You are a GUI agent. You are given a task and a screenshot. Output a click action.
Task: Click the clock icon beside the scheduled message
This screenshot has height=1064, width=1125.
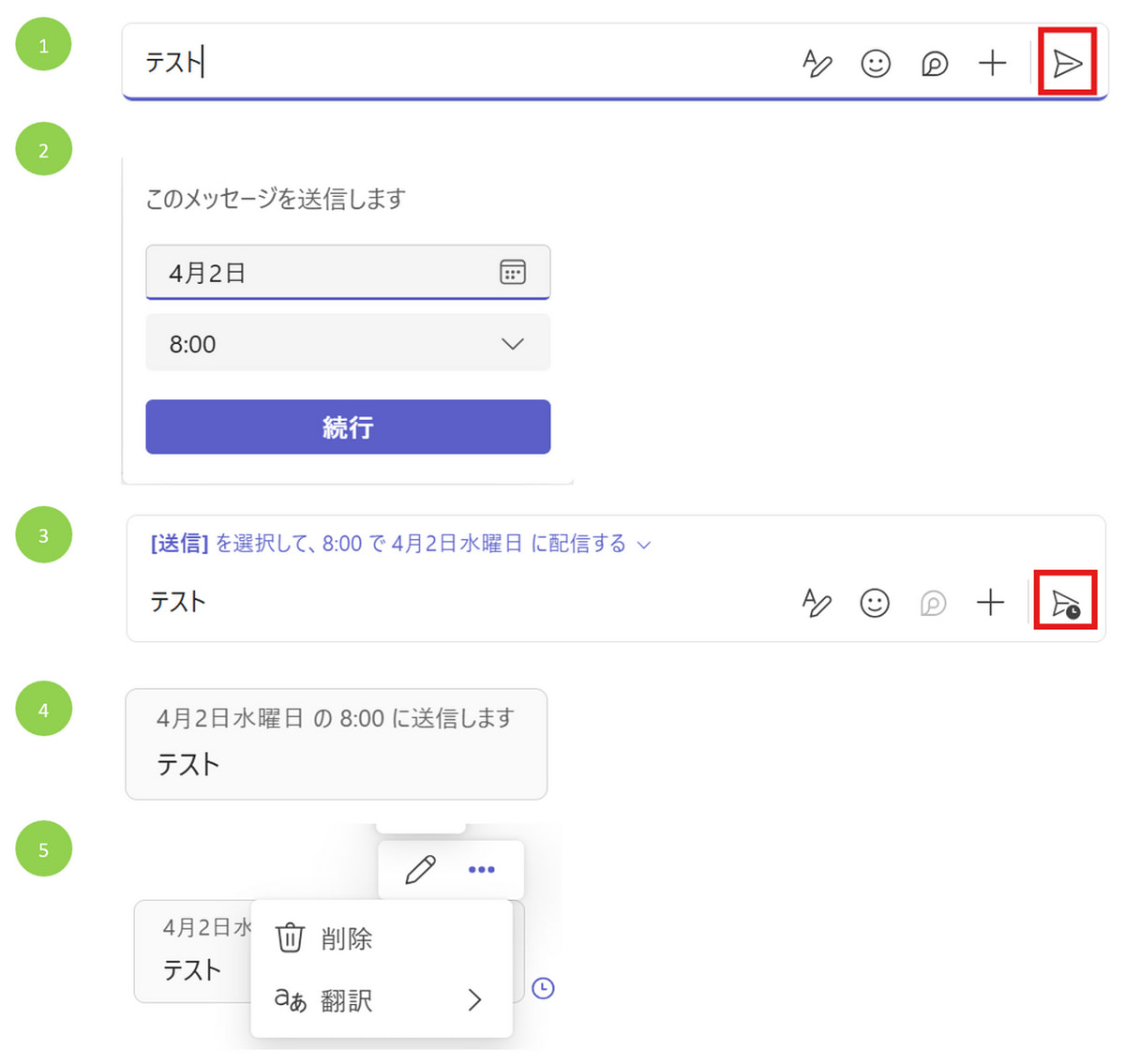click(543, 988)
